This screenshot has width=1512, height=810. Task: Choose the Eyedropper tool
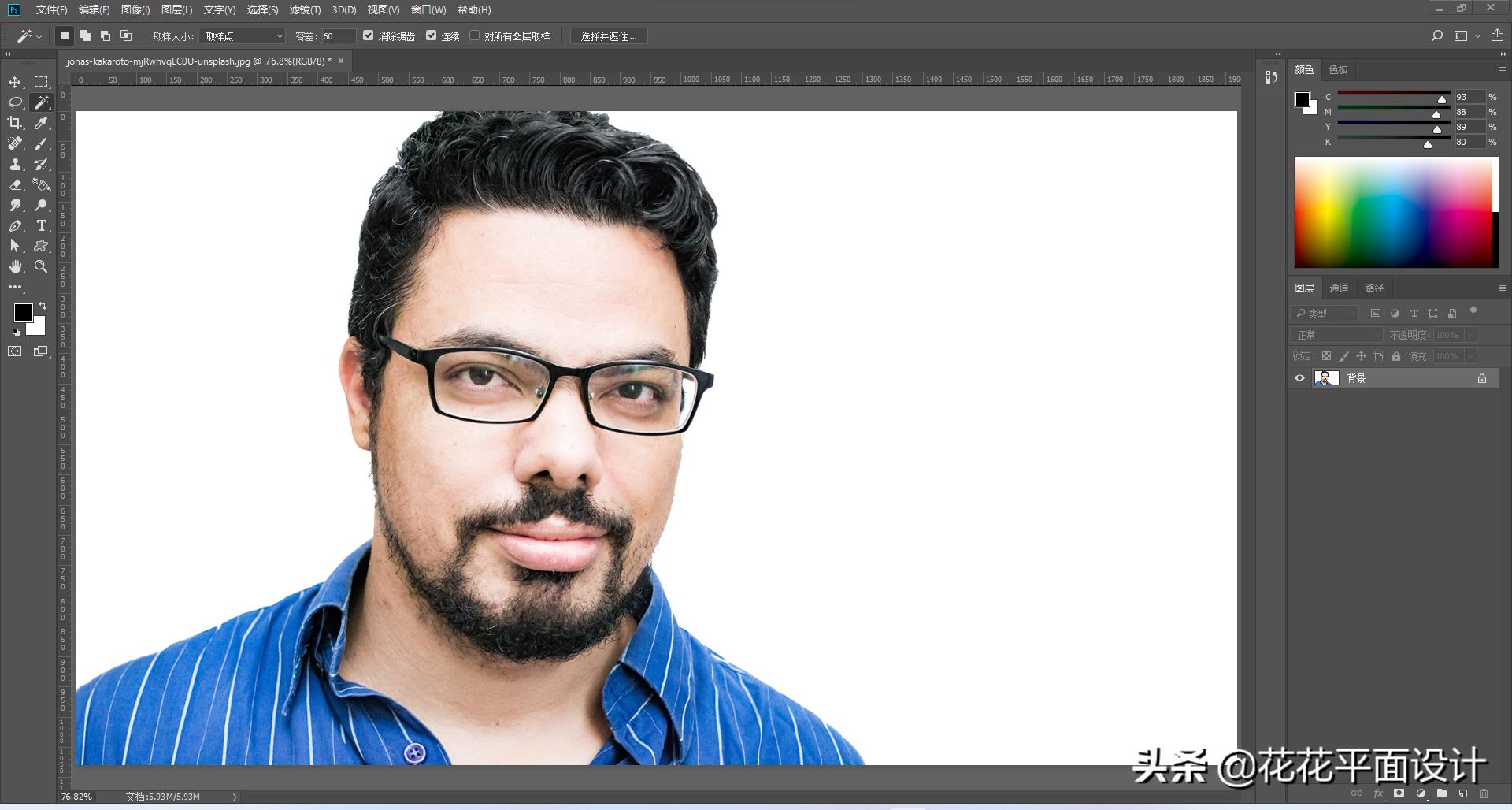[x=41, y=123]
